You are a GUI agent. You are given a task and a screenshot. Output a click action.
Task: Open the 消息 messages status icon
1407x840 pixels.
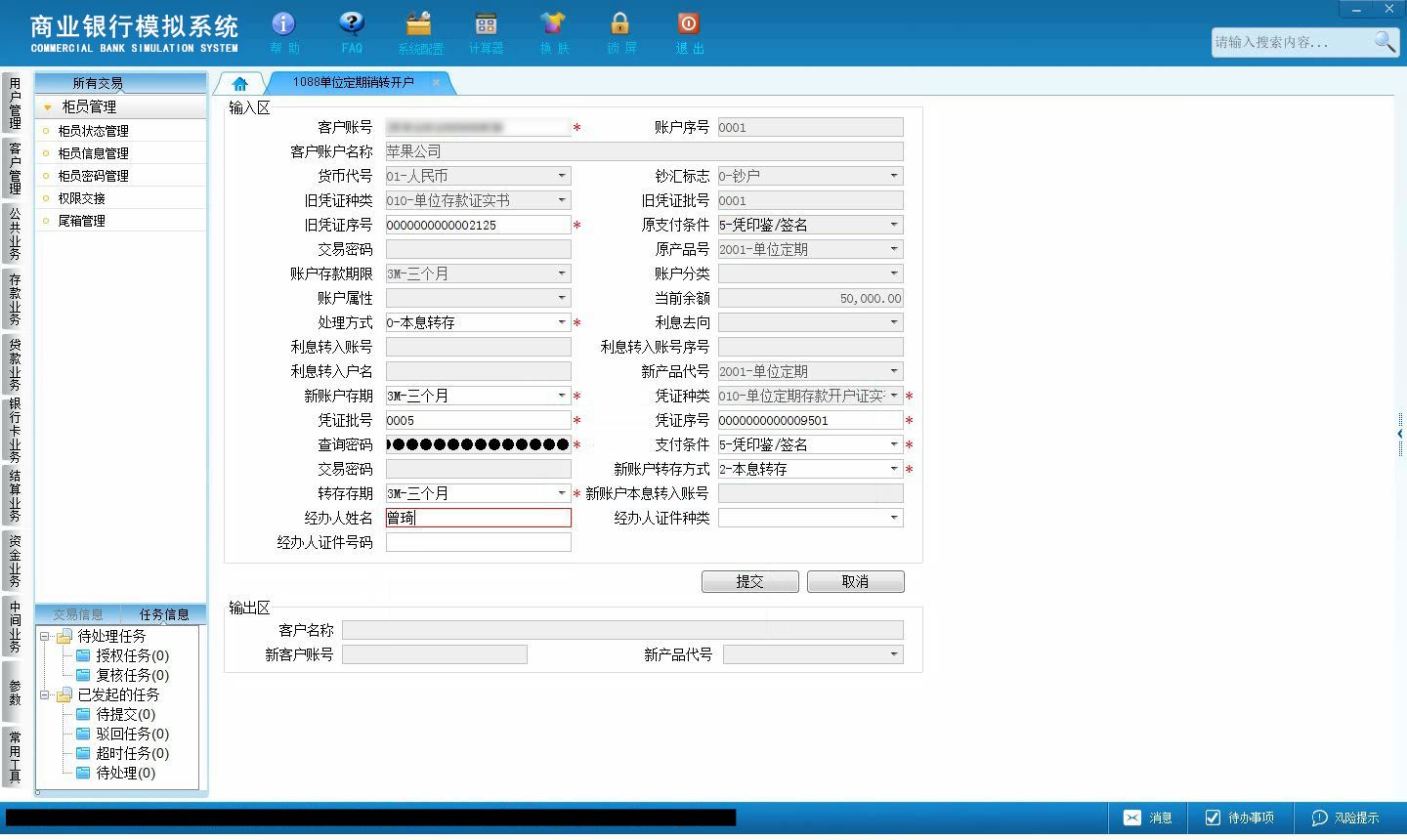click(1147, 818)
